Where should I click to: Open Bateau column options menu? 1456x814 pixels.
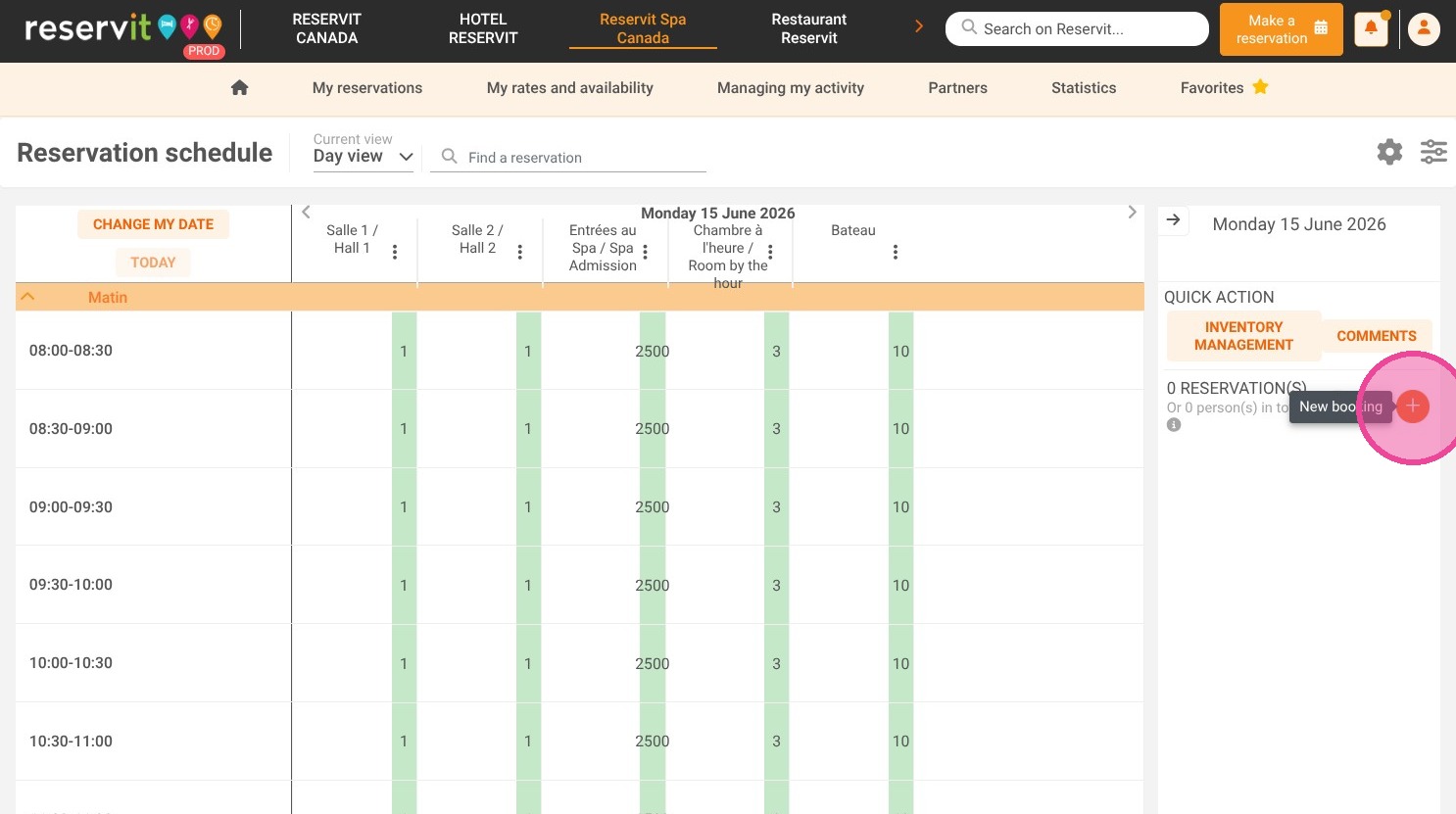(896, 252)
